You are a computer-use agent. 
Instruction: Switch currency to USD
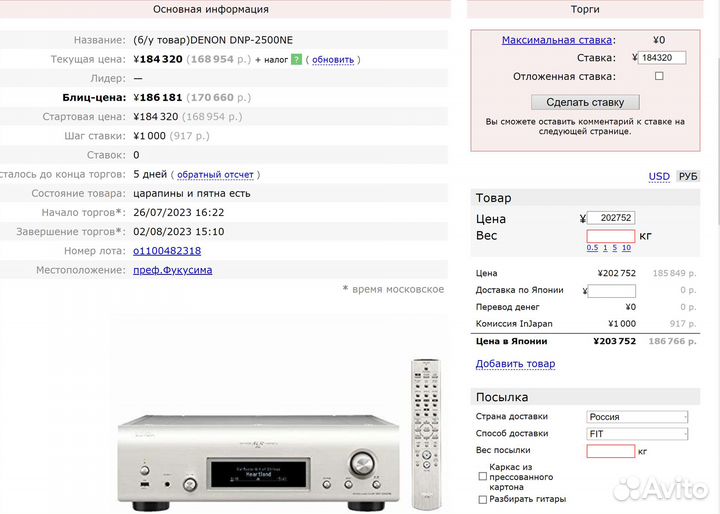pyautogui.click(x=659, y=176)
